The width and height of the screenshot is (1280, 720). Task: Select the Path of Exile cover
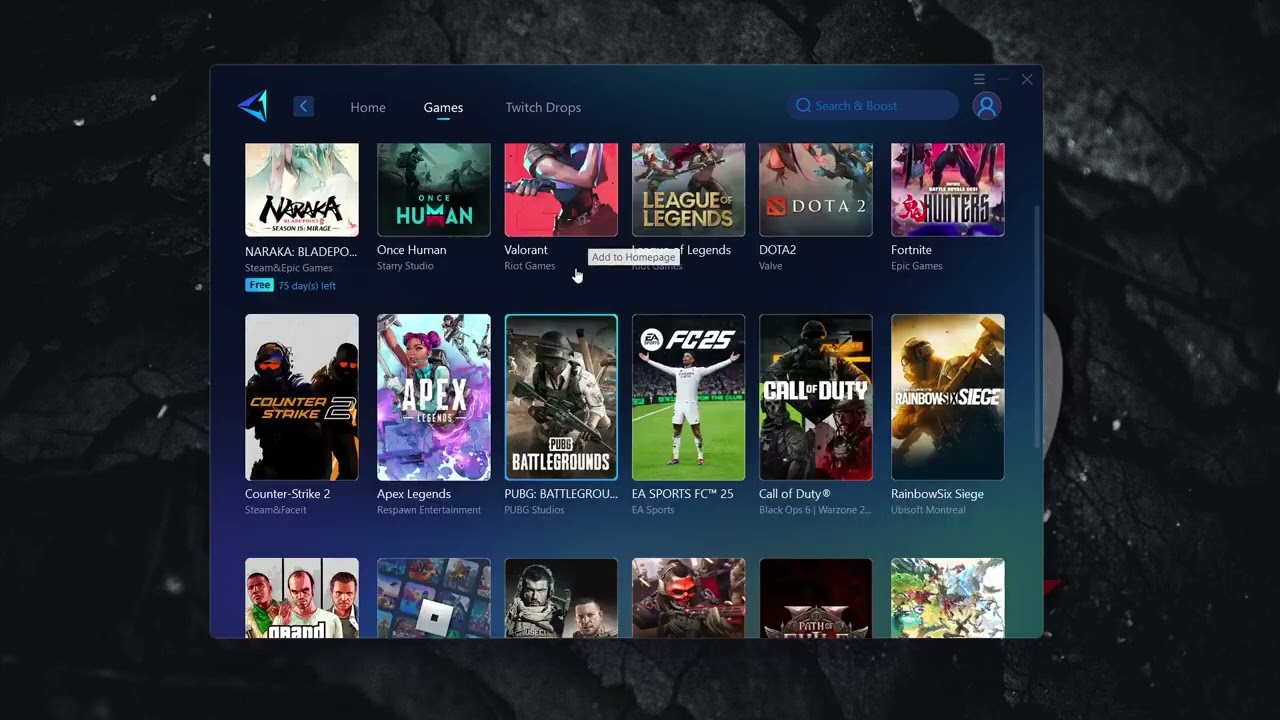tap(816, 598)
